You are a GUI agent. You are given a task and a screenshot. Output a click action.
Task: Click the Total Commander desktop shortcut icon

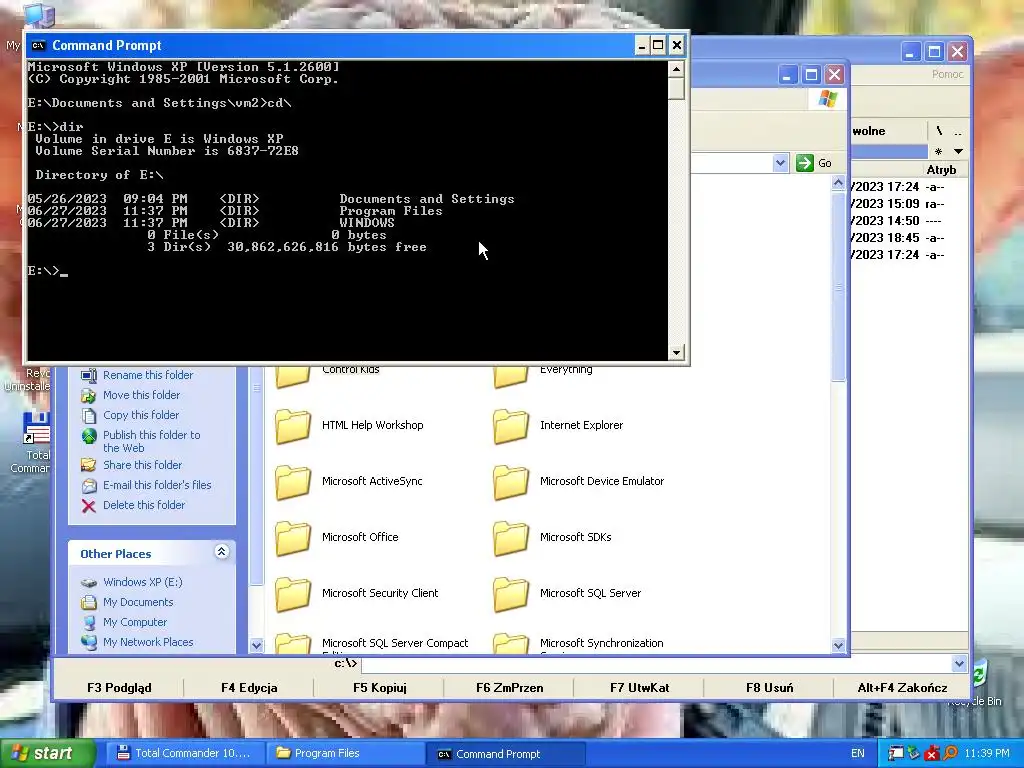click(x=36, y=428)
